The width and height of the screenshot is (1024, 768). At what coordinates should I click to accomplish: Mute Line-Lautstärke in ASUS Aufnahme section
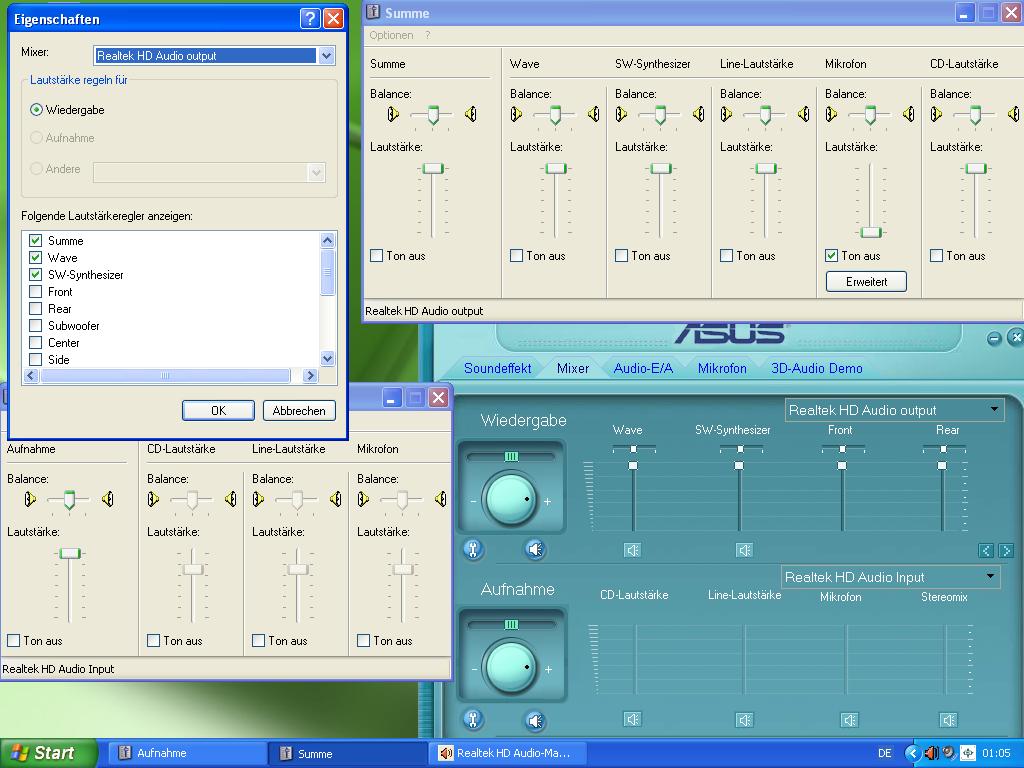(x=744, y=719)
